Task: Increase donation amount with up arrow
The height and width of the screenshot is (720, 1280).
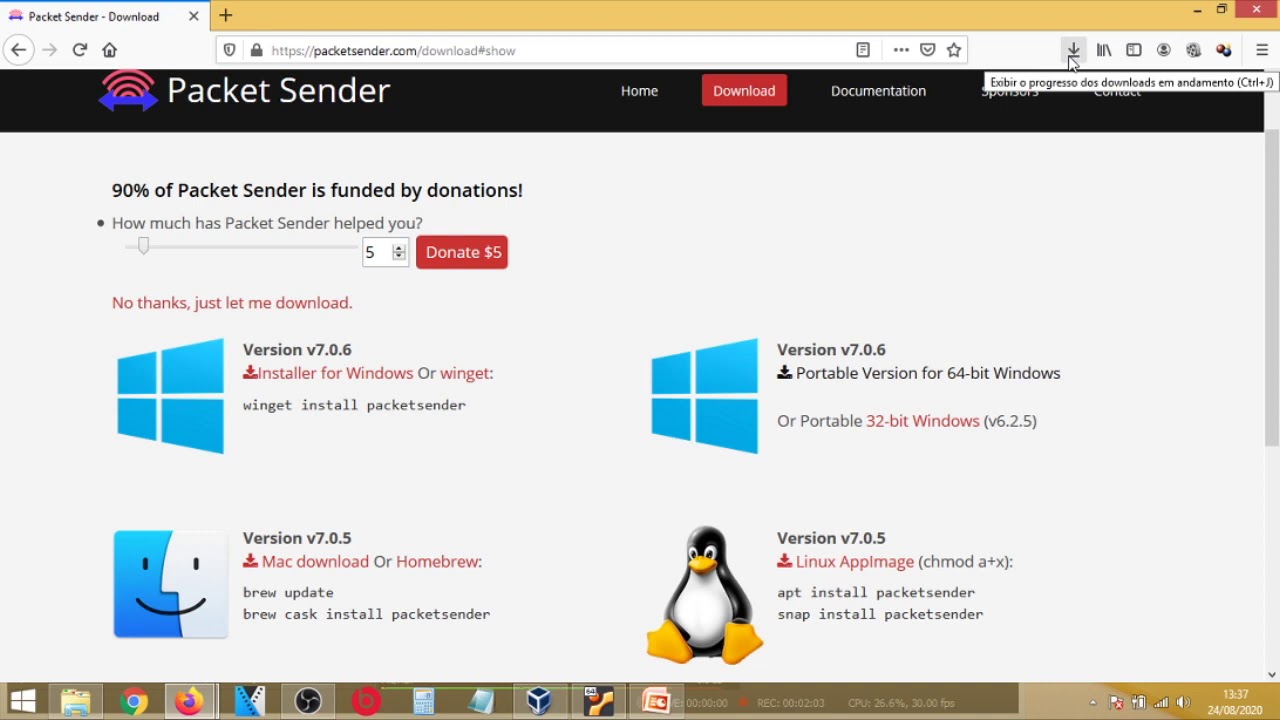Action: (x=400, y=247)
